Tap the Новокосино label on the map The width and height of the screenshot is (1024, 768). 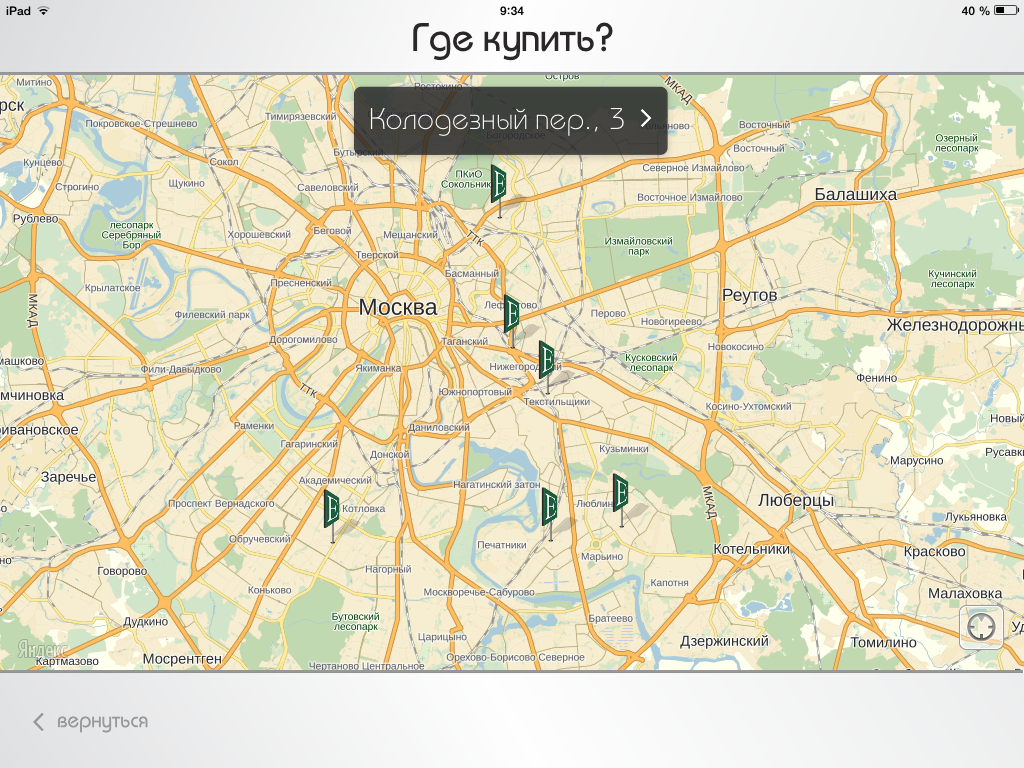[735, 347]
